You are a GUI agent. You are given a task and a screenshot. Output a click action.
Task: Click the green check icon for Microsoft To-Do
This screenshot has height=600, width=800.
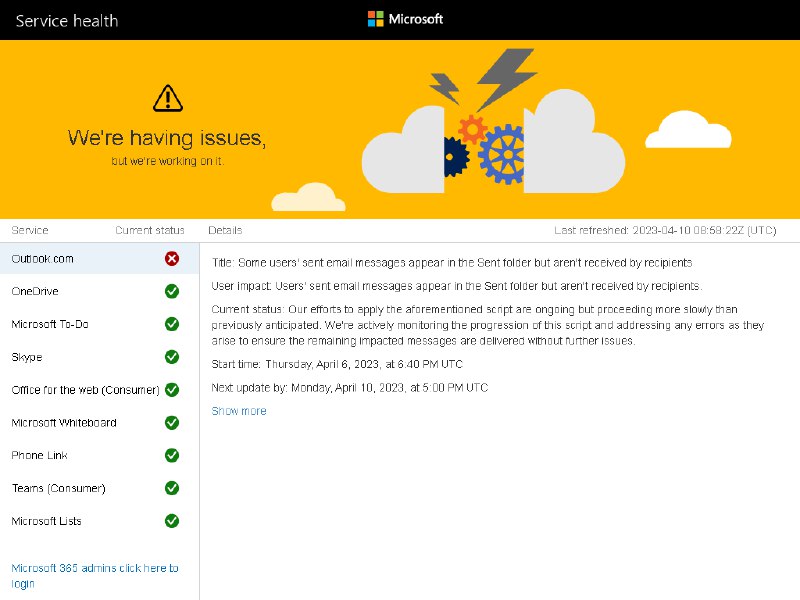point(172,324)
